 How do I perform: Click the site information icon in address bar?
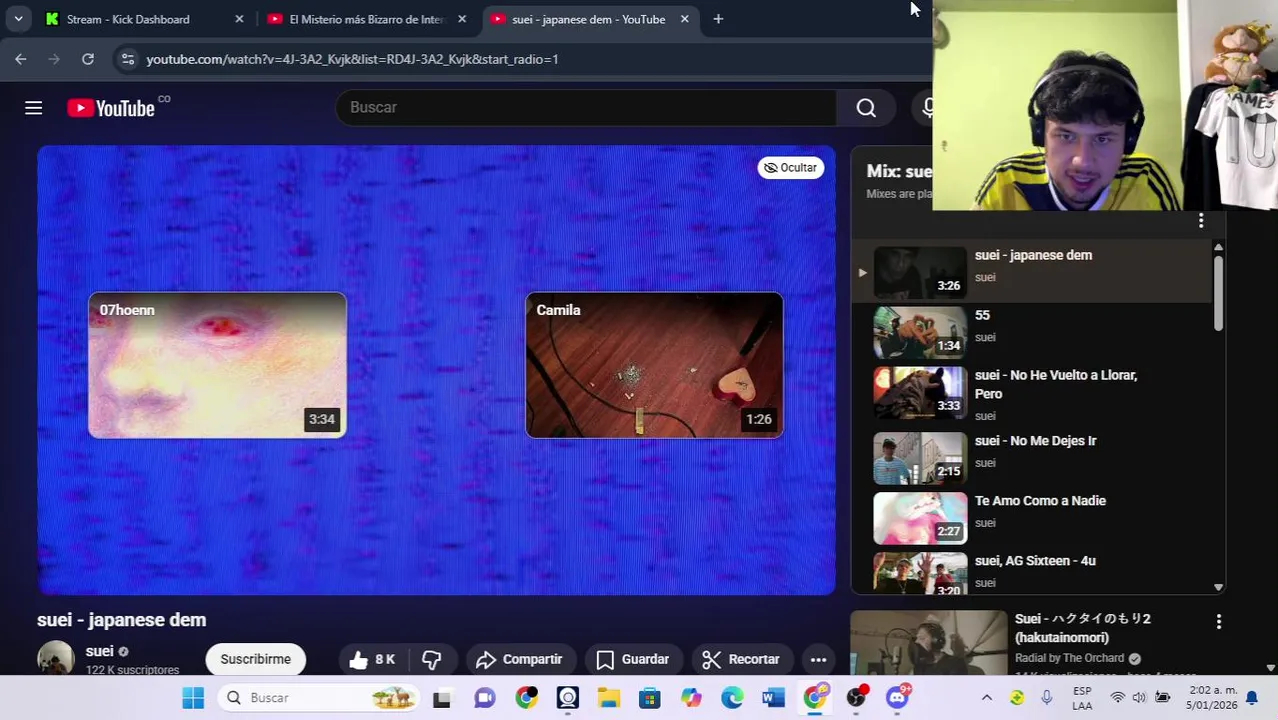click(x=127, y=59)
